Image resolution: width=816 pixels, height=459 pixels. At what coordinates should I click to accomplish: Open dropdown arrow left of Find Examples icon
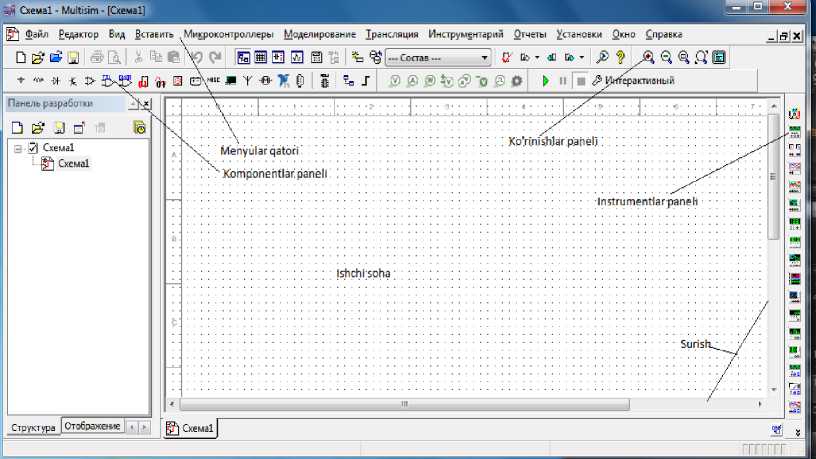point(582,57)
